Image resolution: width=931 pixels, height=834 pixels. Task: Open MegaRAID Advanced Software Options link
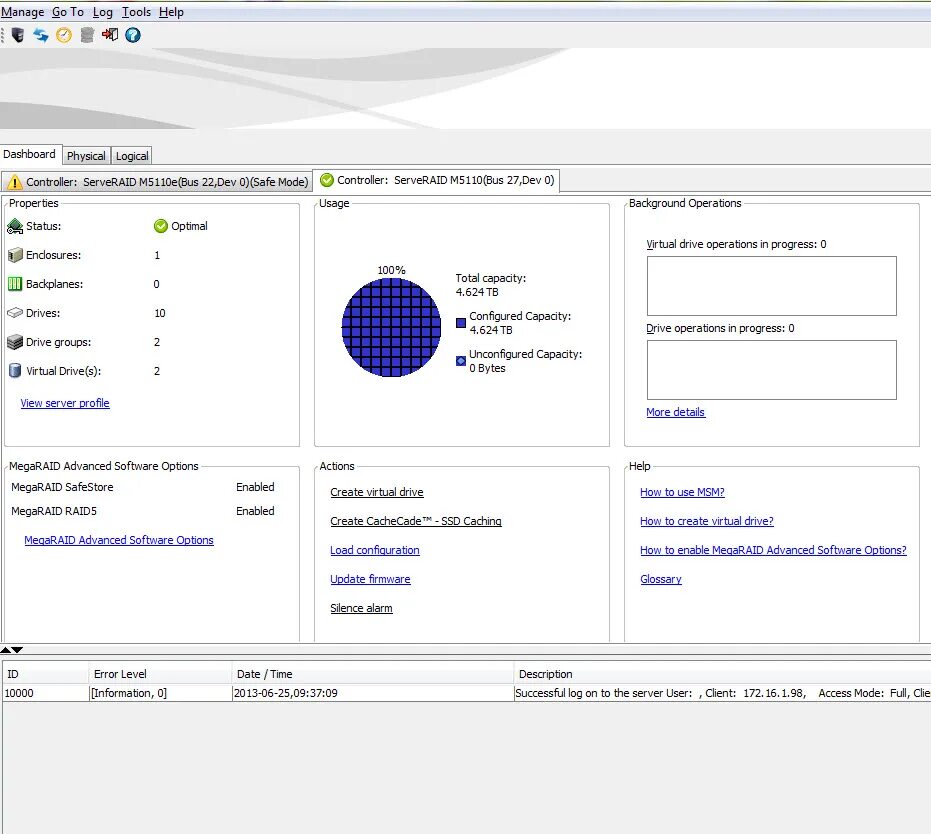[x=119, y=540]
